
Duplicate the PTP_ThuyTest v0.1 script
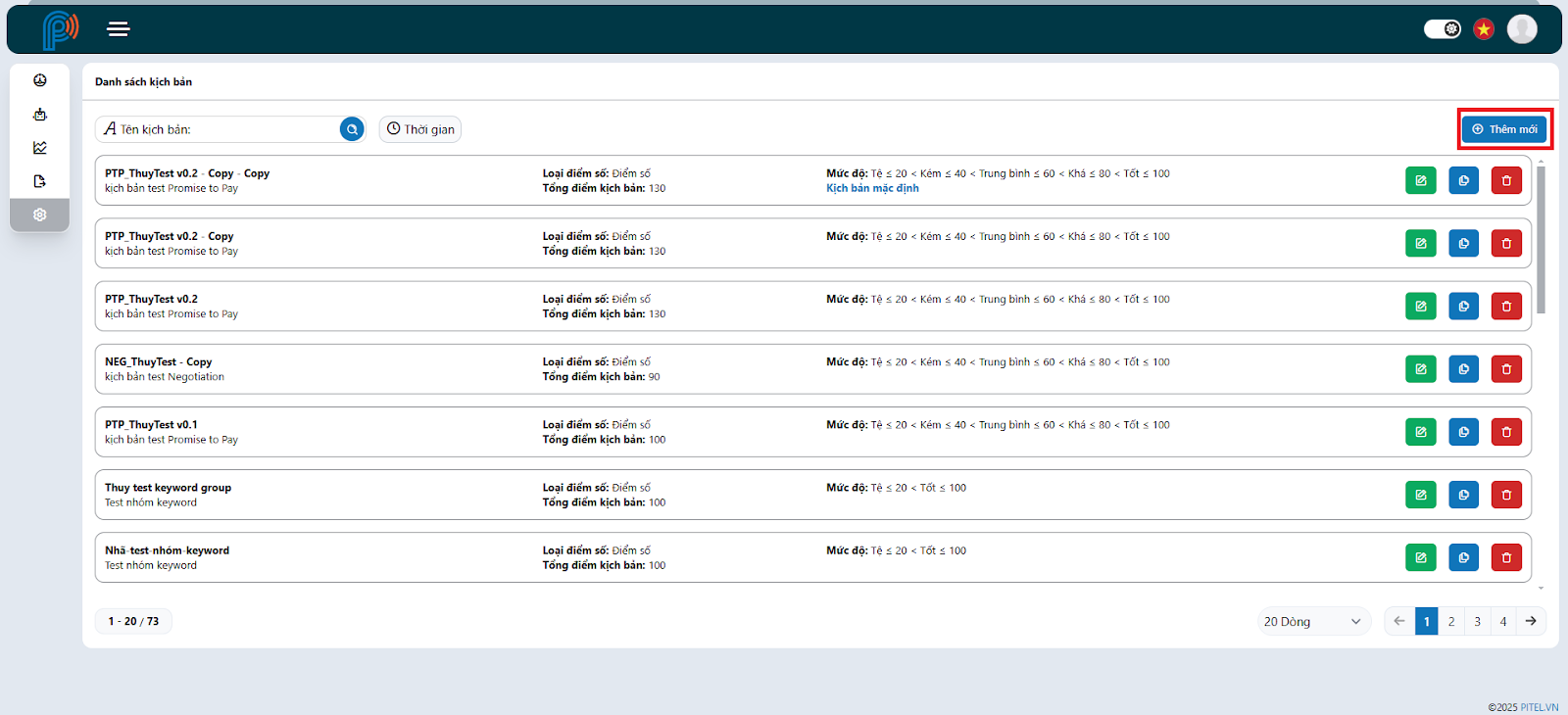1464,432
